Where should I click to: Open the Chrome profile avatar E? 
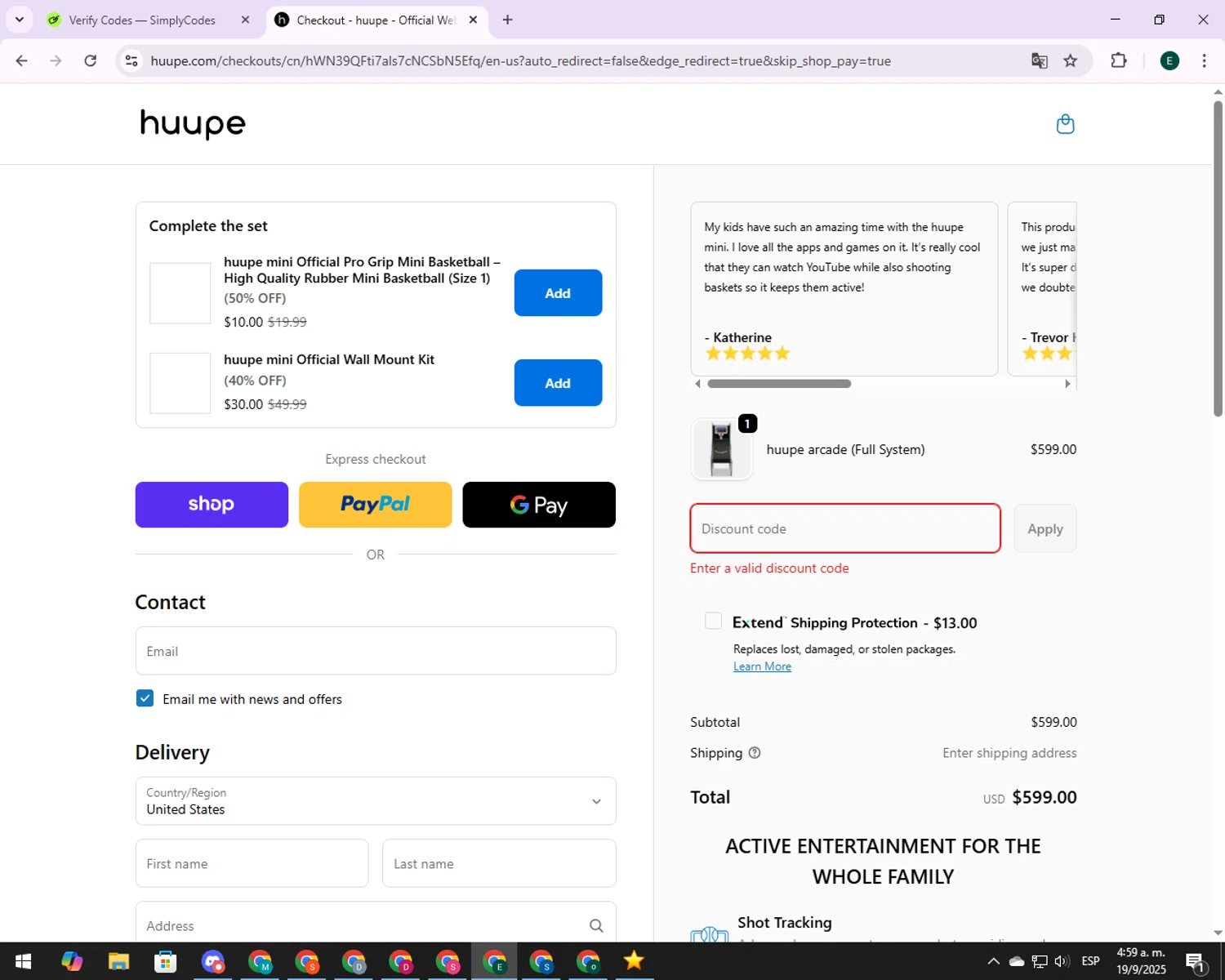tap(1169, 60)
